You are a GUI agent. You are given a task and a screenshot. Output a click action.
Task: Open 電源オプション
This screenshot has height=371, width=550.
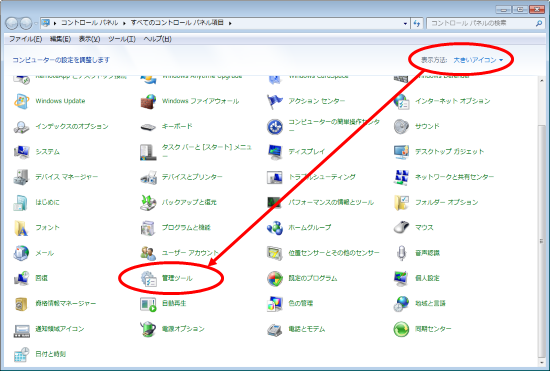[172, 329]
